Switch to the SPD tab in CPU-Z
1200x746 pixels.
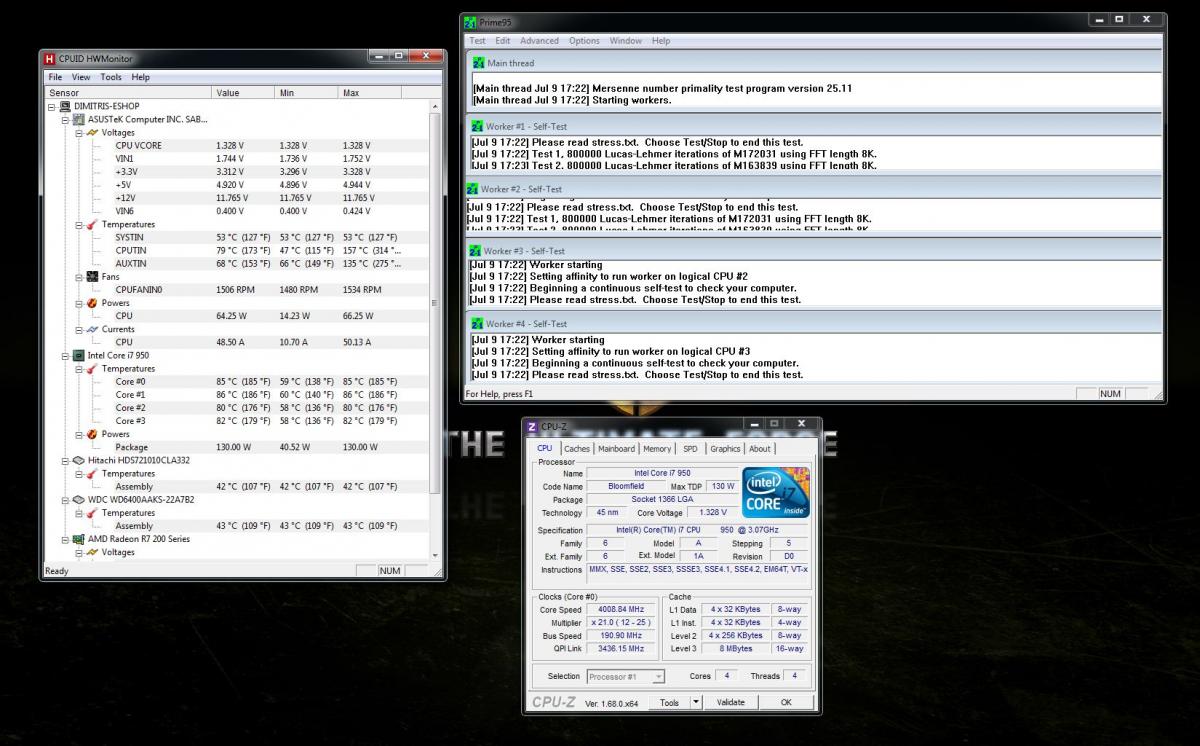[x=690, y=449]
